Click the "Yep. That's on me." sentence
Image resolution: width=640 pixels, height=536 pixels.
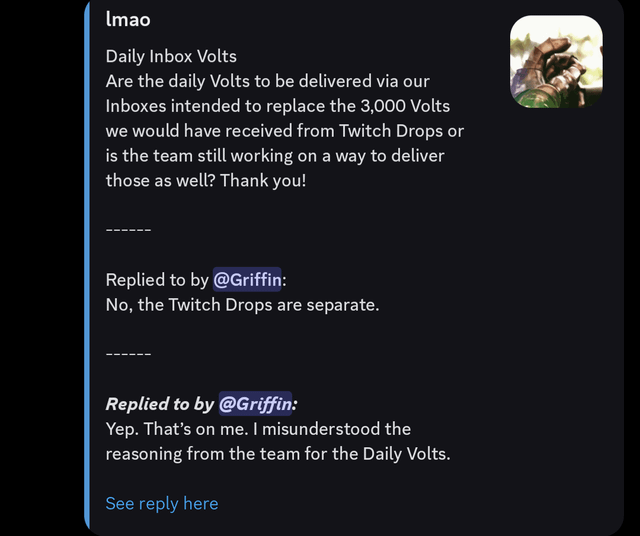[x=177, y=429]
